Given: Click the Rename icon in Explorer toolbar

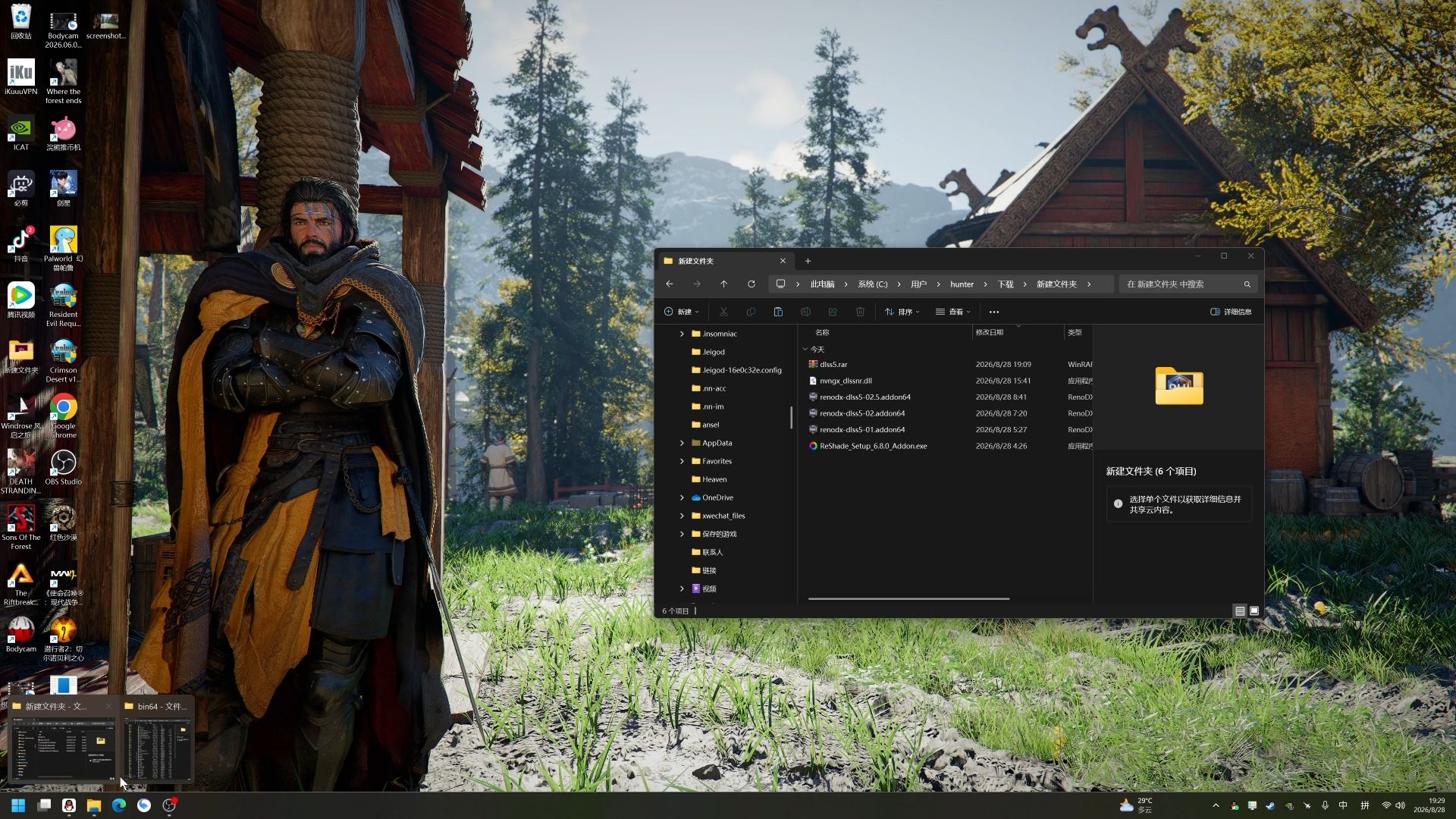Looking at the screenshot, I should click(805, 312).
